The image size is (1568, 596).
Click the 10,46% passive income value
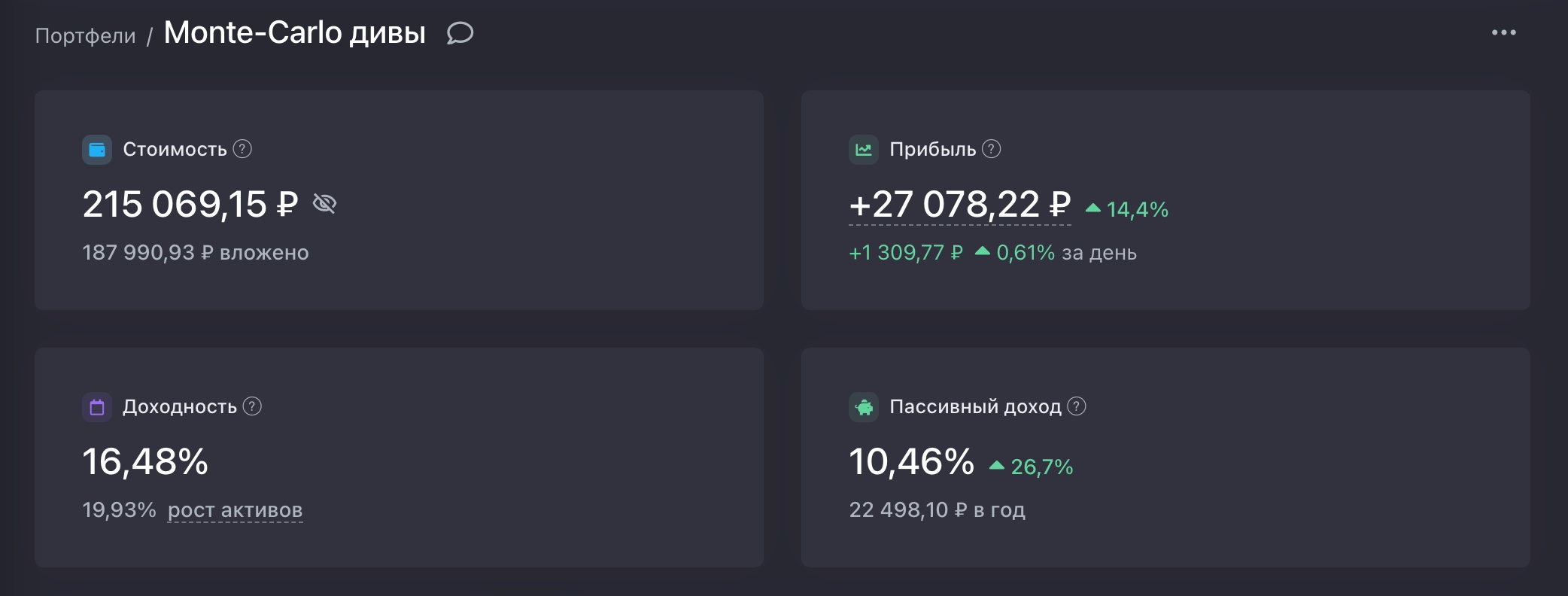coord(911,461)
